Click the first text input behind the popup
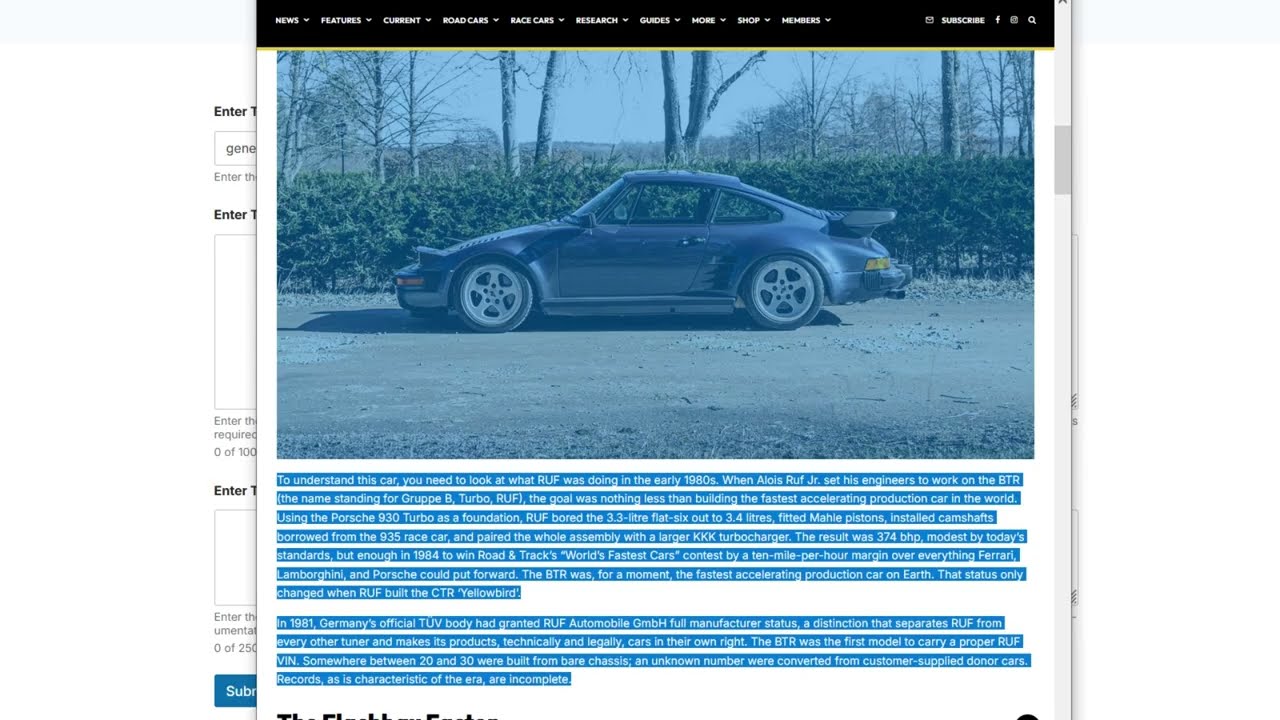The height and width of the screenshot is (720, 1280). point(235,148)
